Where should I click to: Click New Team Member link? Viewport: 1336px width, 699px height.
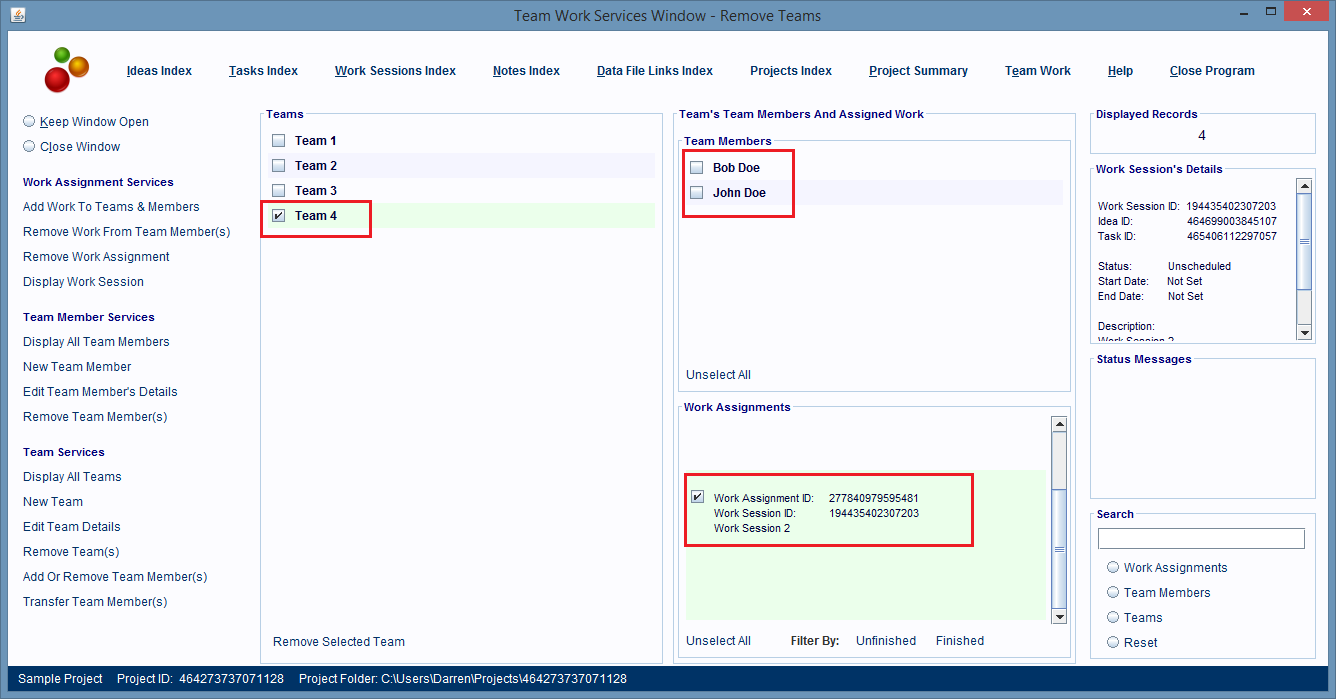click(x=77, y=367)
